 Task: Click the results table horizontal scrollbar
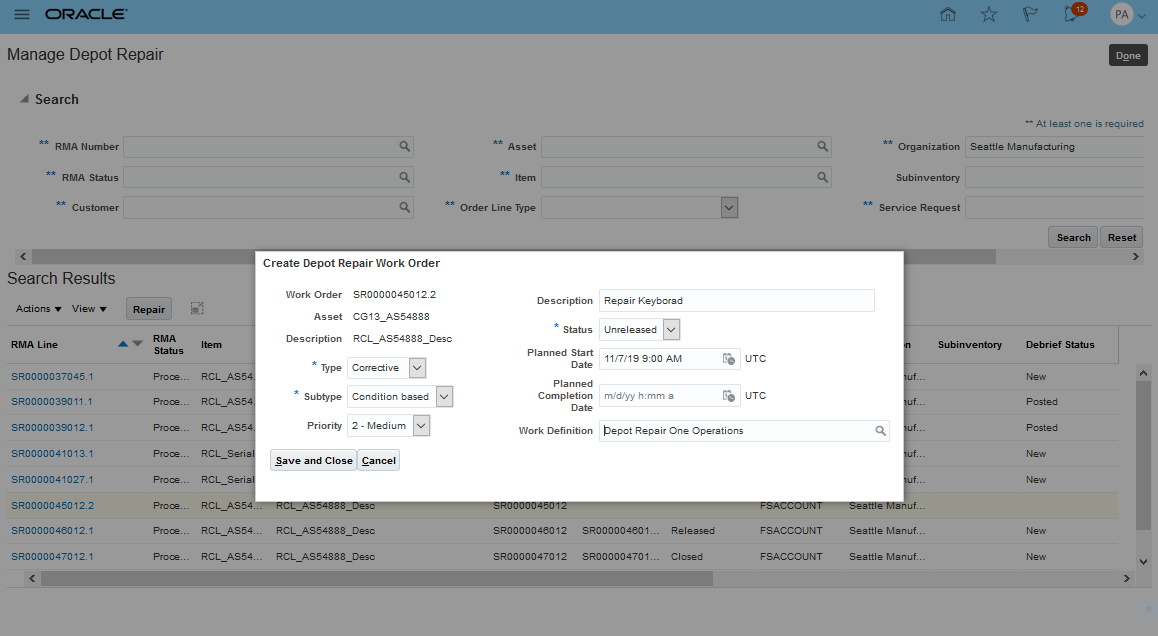click(x=377, y=578)
